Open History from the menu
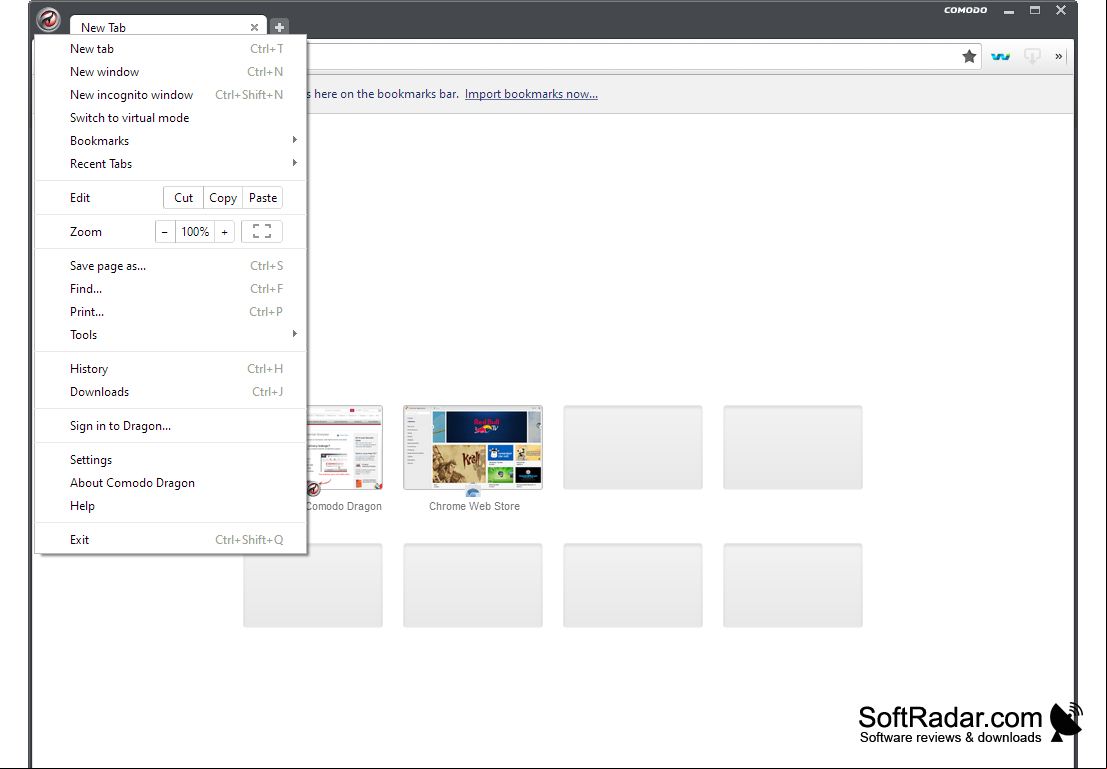 coord(171,369)
